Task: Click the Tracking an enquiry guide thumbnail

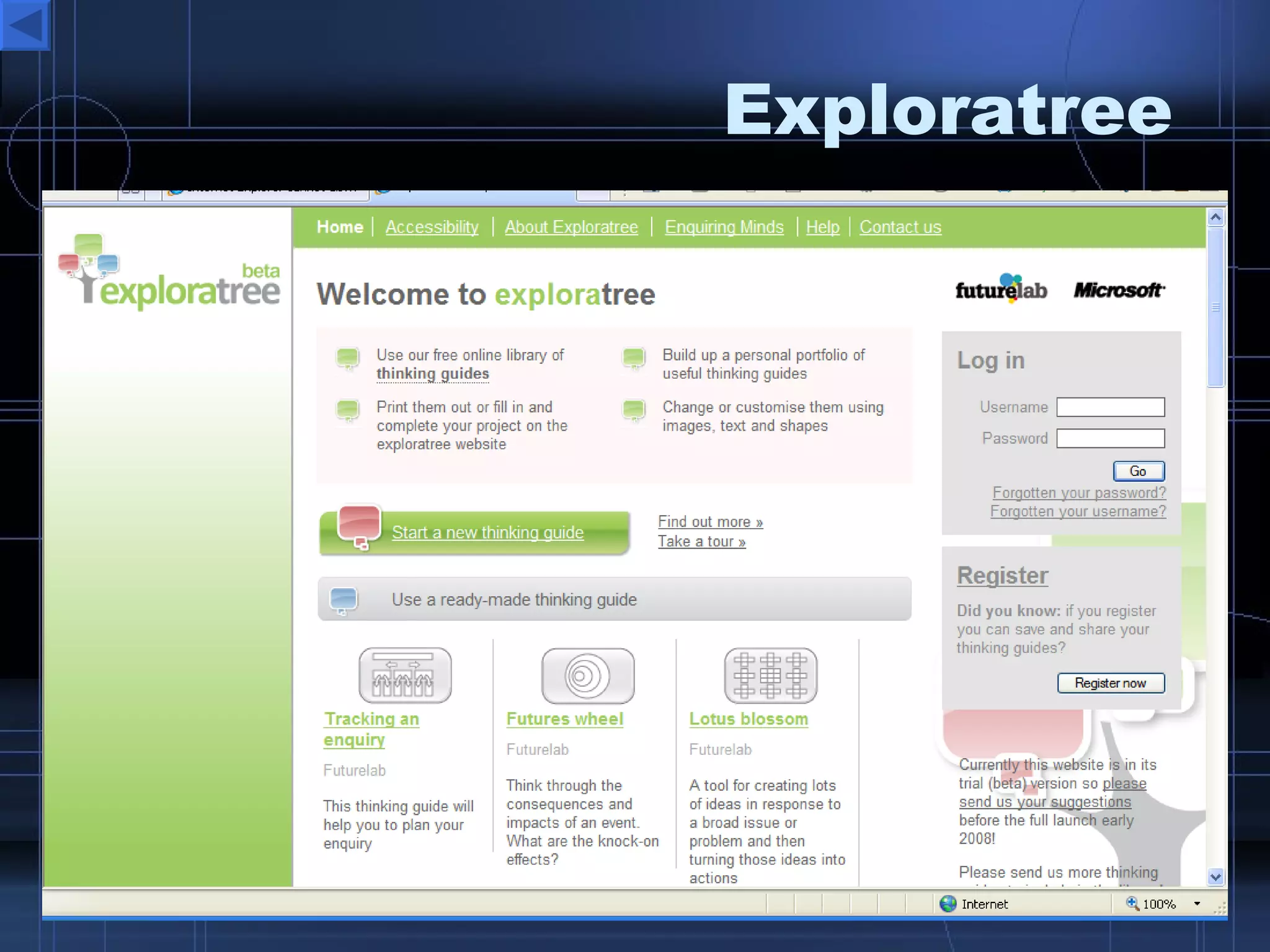Action: pyautogui.click(x=405, y=676)
